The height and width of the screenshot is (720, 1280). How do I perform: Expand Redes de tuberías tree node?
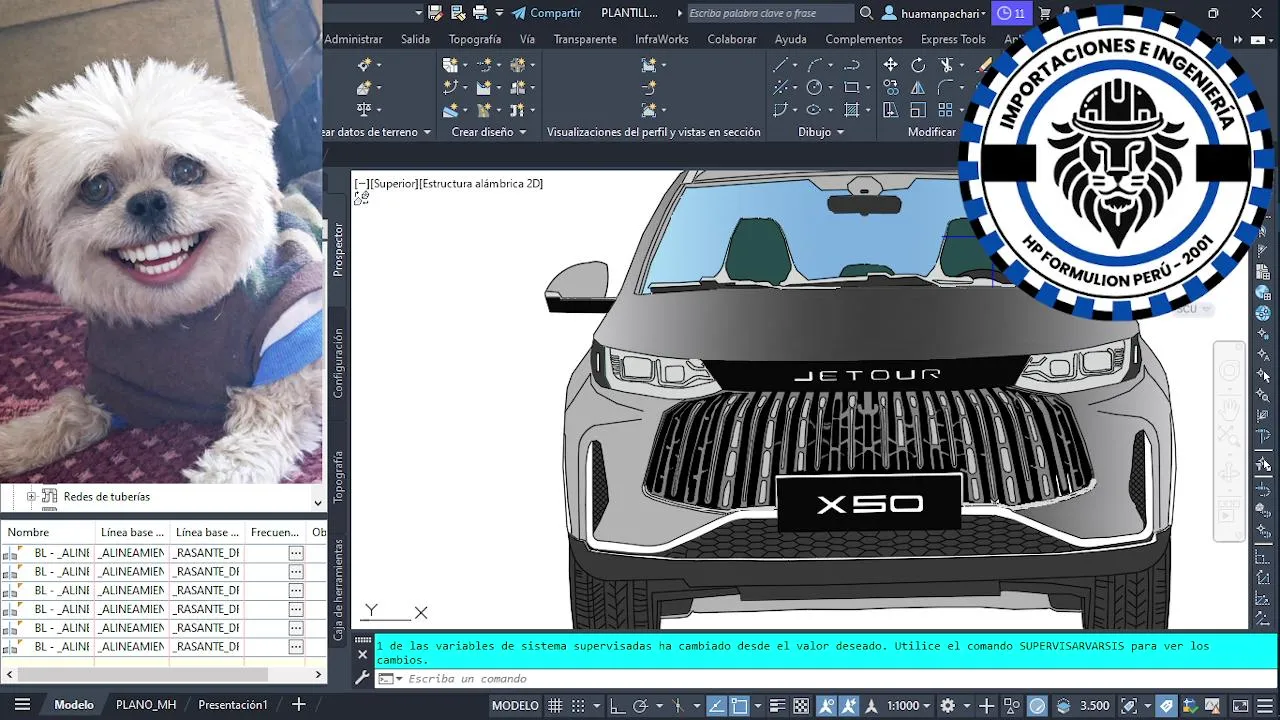pos(31,496)
